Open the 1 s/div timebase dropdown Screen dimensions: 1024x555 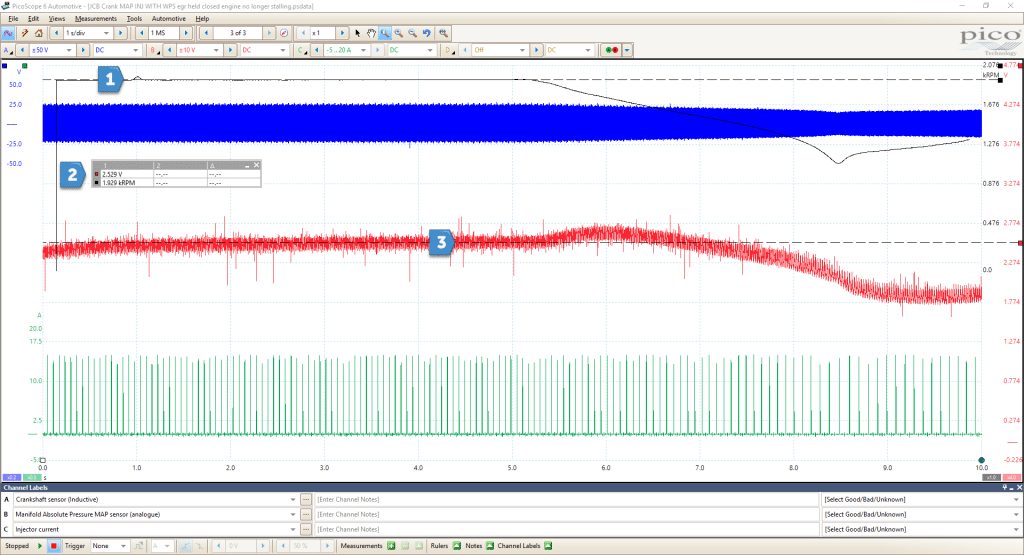(88, 33)
